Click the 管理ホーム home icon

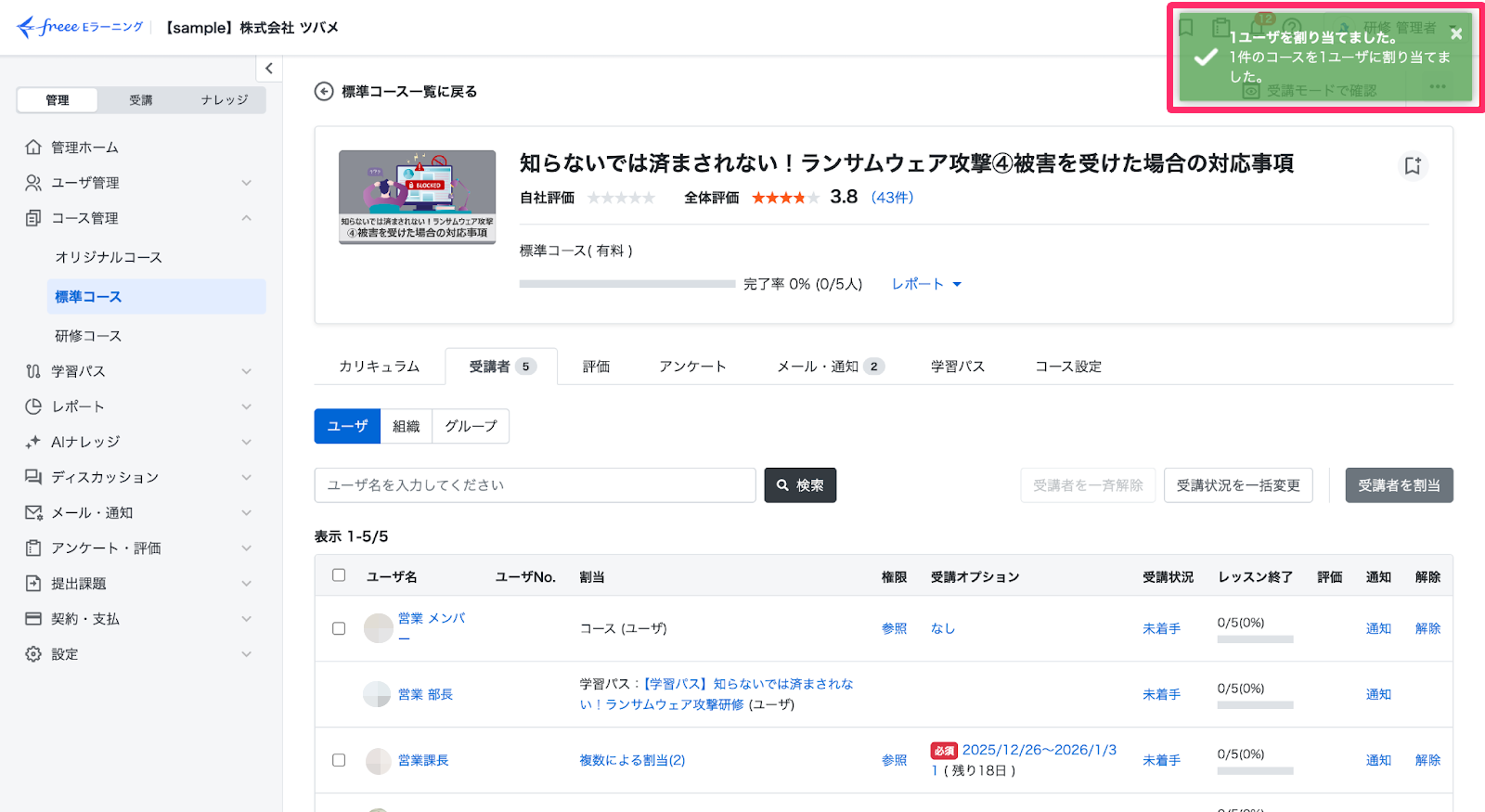pos(33,147)
